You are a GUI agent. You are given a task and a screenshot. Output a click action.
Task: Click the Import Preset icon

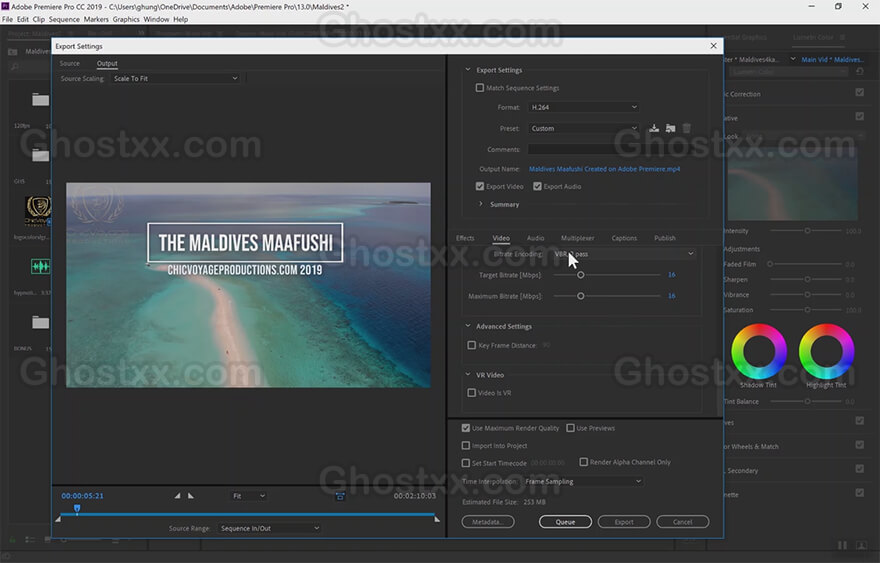[670, 129]
